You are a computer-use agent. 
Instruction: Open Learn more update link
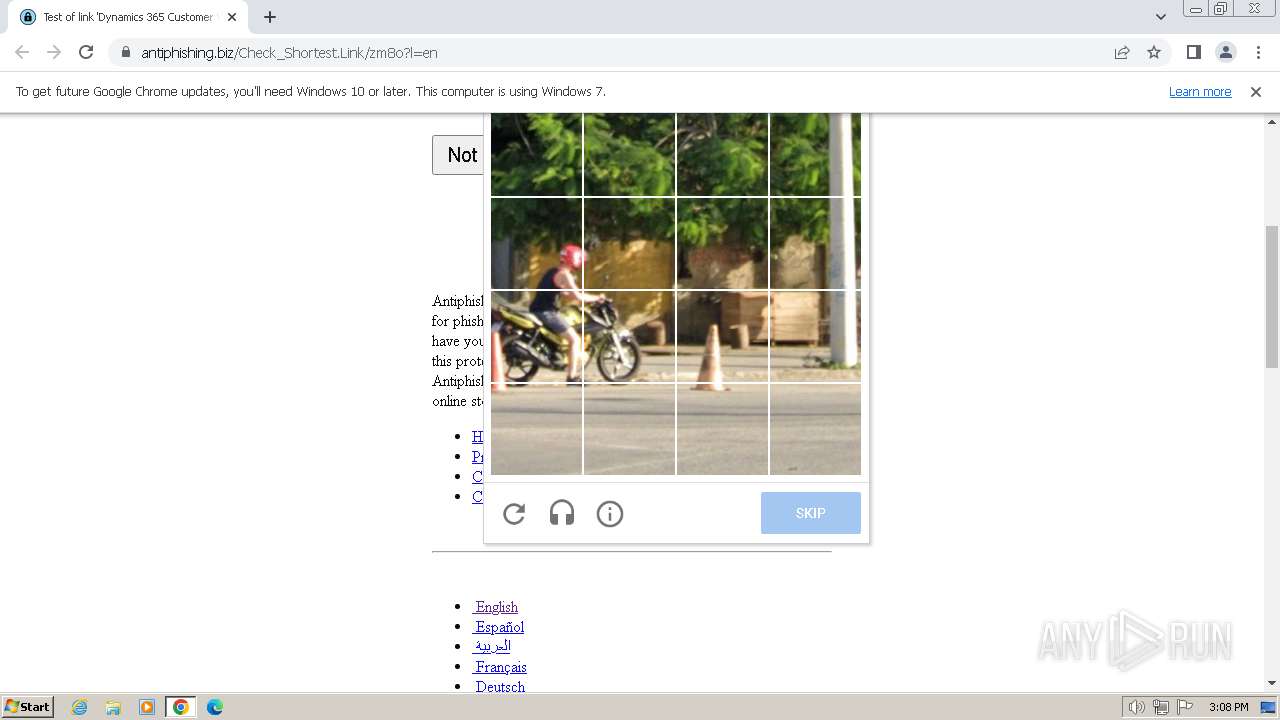1200,91
